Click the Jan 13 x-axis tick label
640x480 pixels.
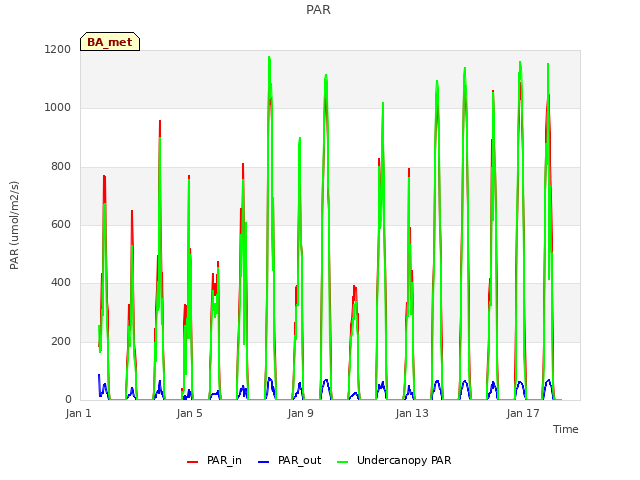pos(412,413)
